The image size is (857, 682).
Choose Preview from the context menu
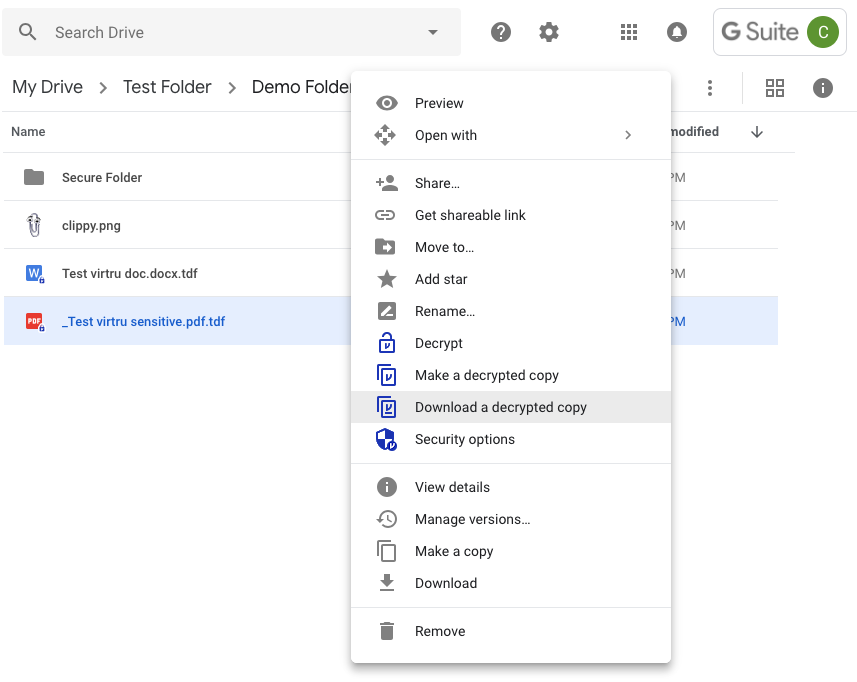510,103
